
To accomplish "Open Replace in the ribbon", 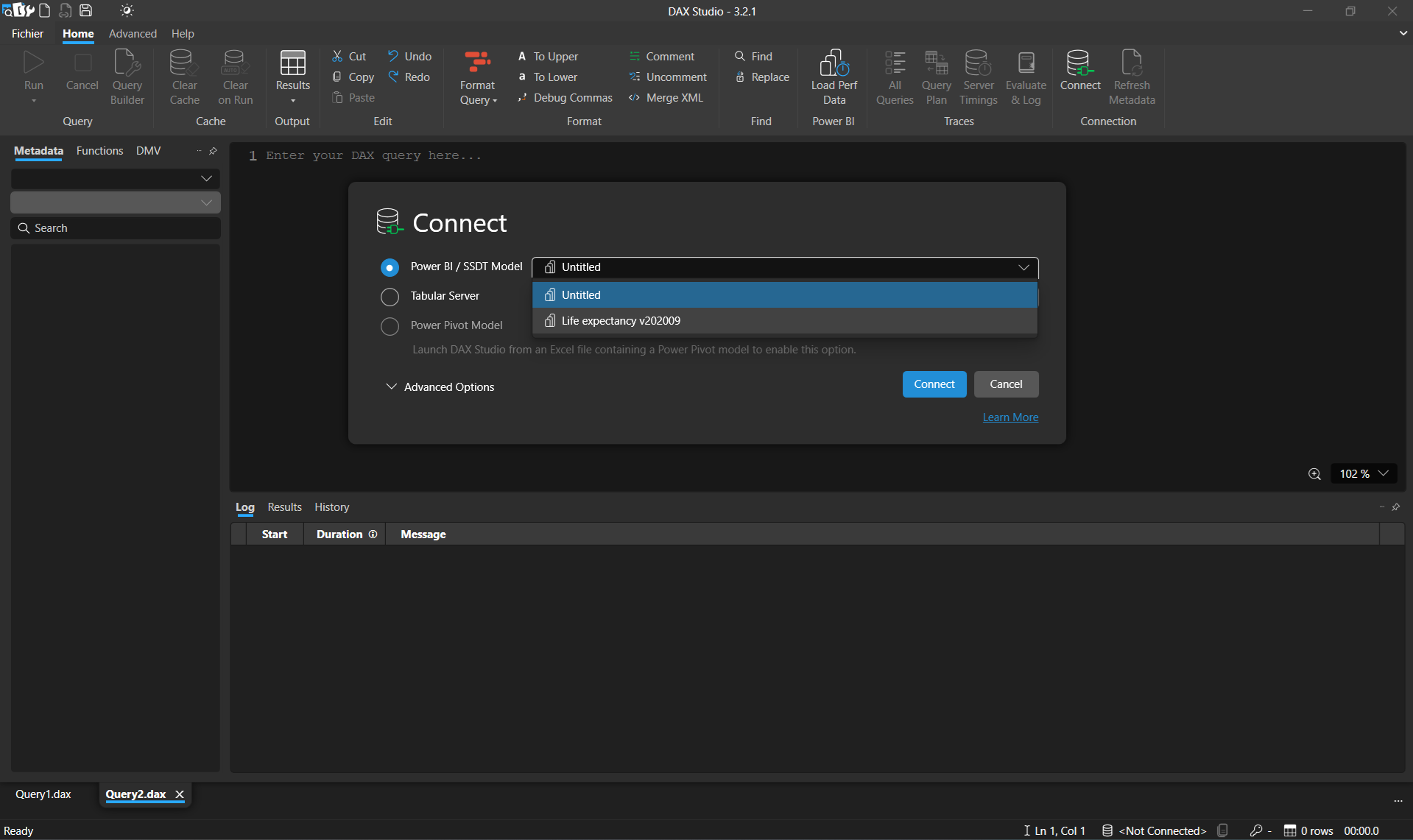I will pos(762,77).
